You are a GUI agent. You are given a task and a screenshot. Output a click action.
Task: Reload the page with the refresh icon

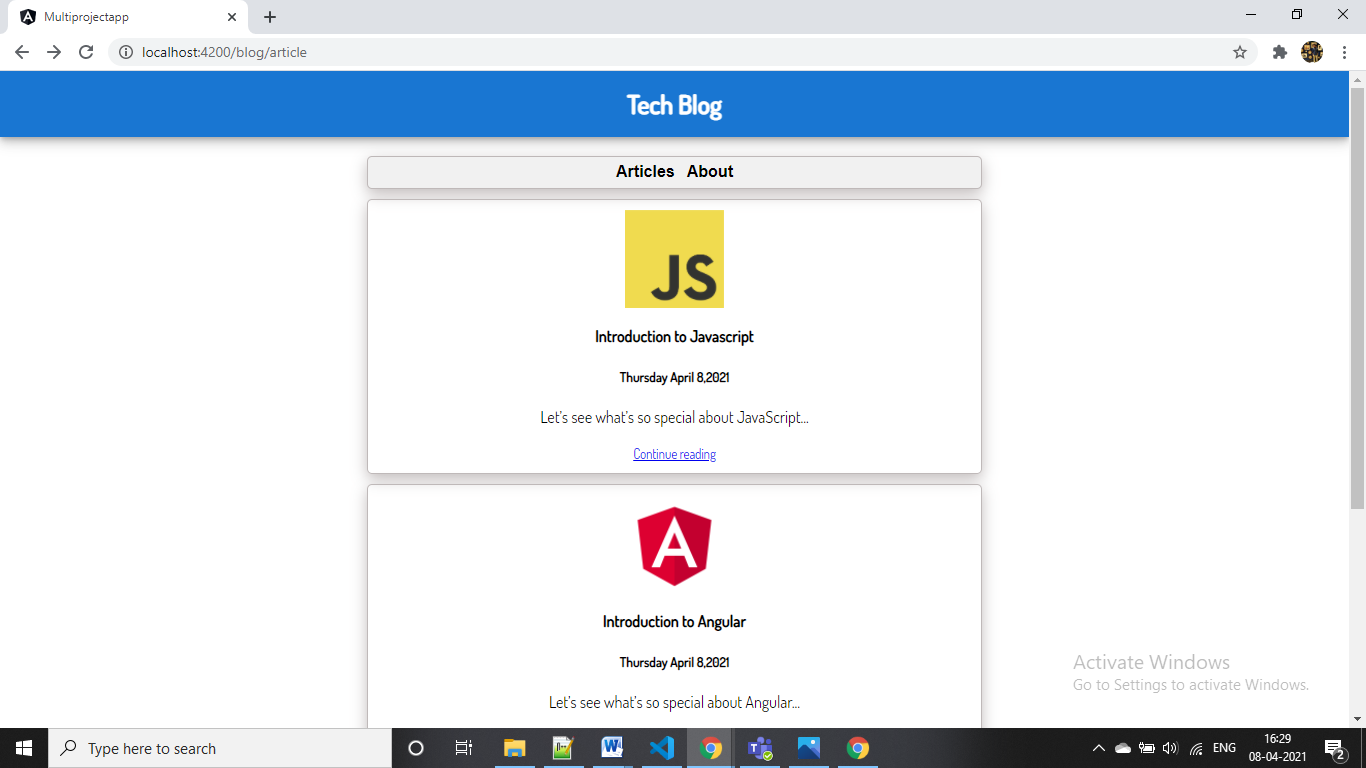tap(86, 52)
